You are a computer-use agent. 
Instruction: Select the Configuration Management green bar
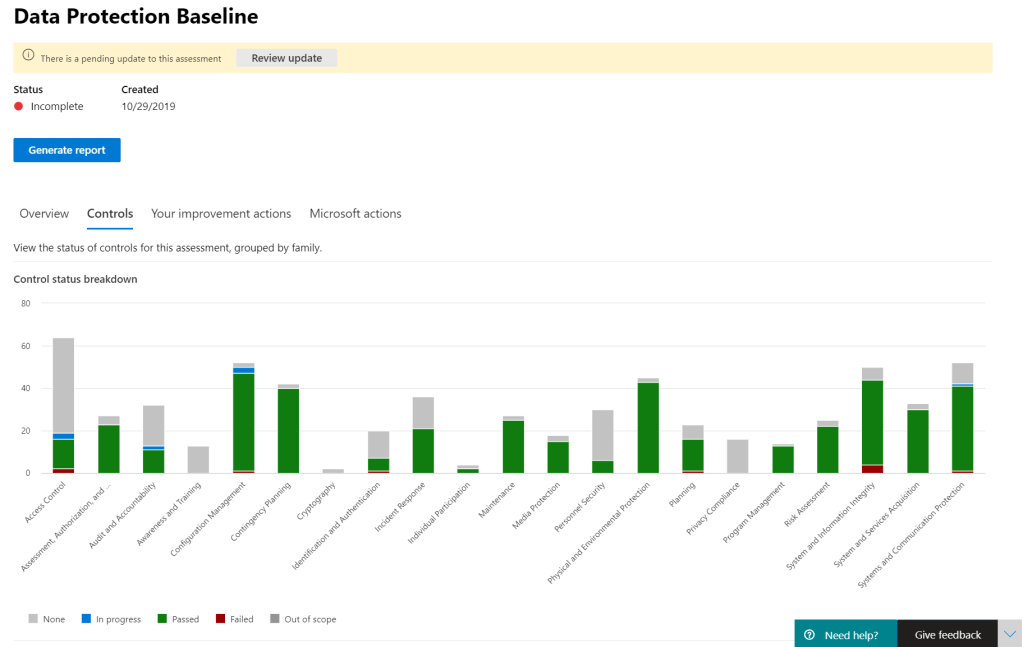[x=243, y=420]
